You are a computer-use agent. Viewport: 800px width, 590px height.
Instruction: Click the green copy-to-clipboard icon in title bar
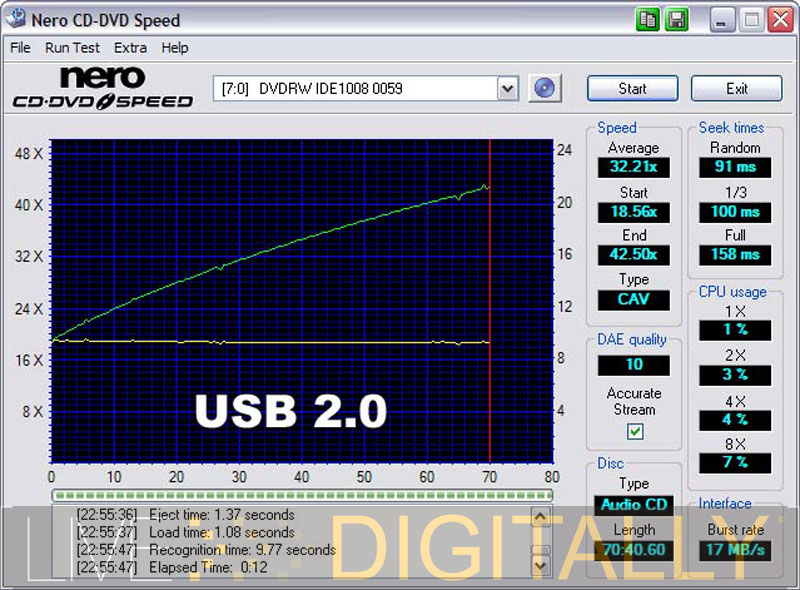(648, 19)
